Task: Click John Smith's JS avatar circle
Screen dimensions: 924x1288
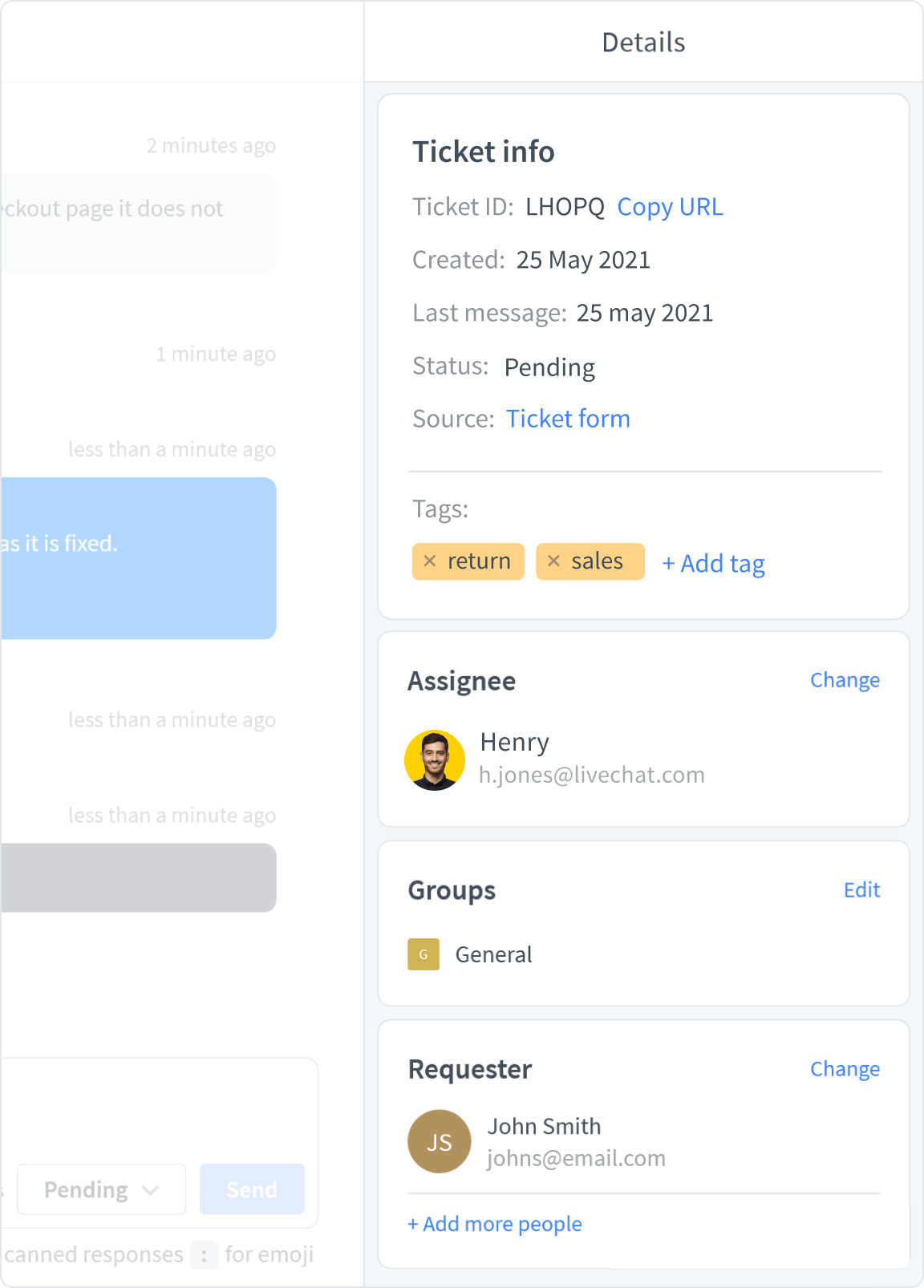Action: point(439,1141)
